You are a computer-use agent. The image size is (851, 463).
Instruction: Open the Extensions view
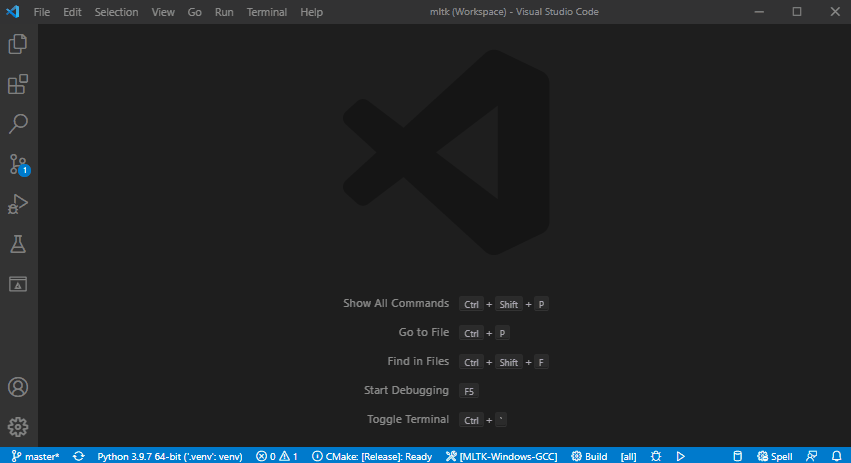(18, 84)
